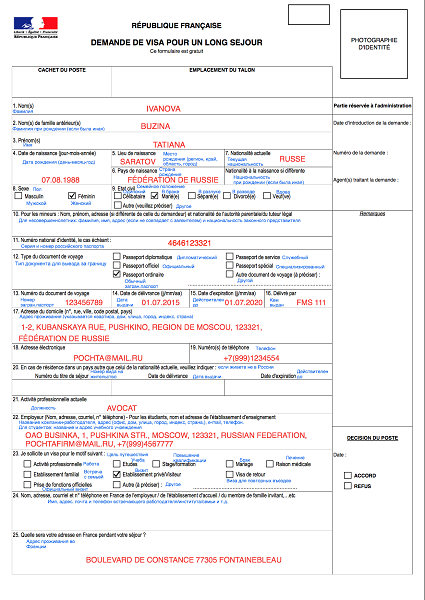
Task: Click the phone number +7(999)1234554
Action: pyautogui.click(x=251, y=358)
